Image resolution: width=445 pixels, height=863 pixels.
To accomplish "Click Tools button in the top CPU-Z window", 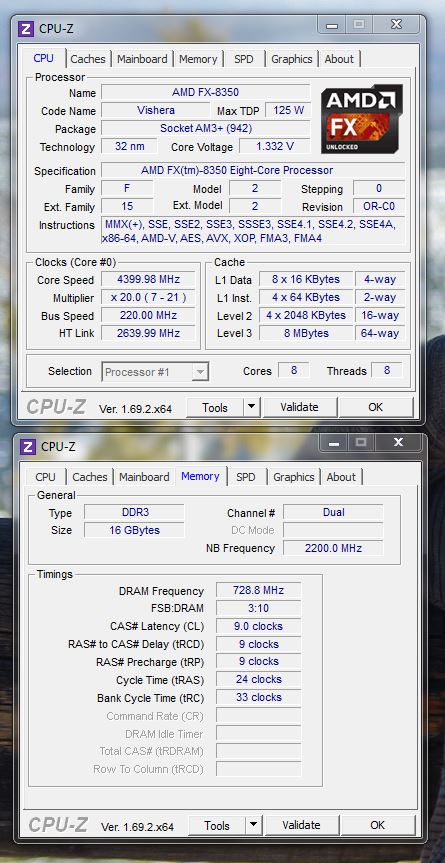I will (215, 407).
